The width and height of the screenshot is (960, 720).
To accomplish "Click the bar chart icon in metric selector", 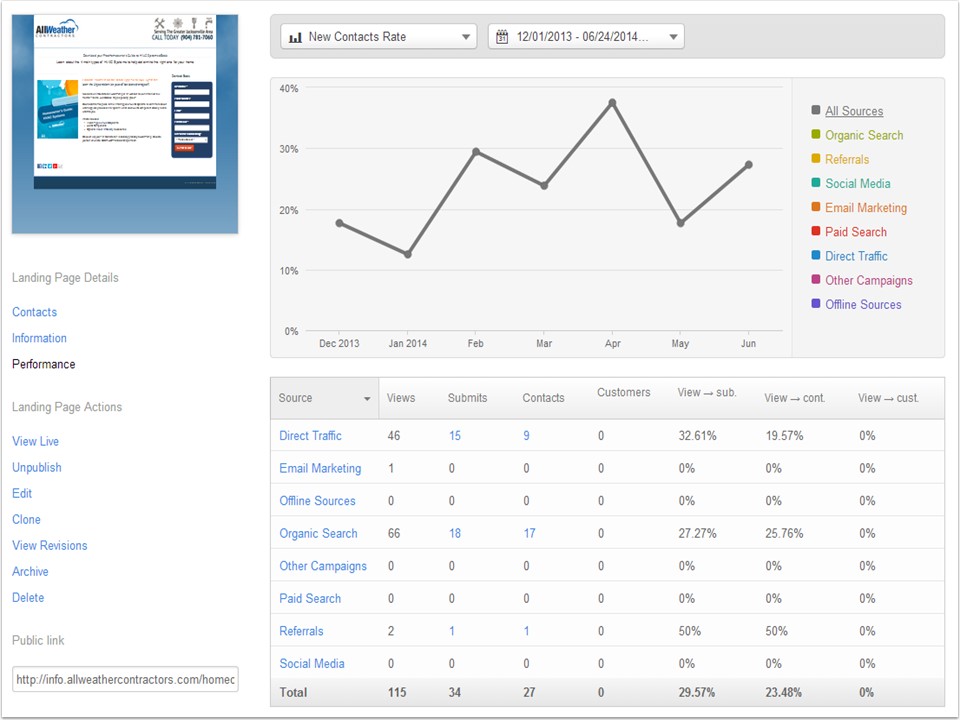I will [295, 37].
